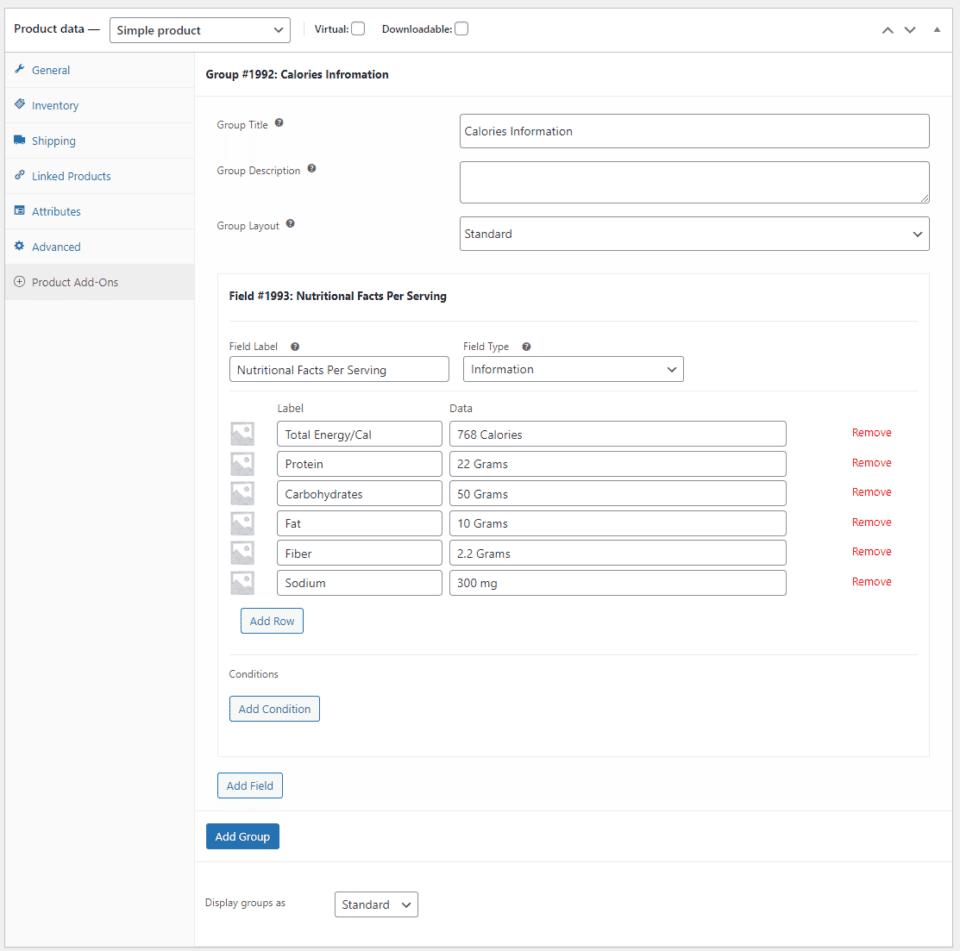Enable the Virtual checkbox

pos(356,29)
